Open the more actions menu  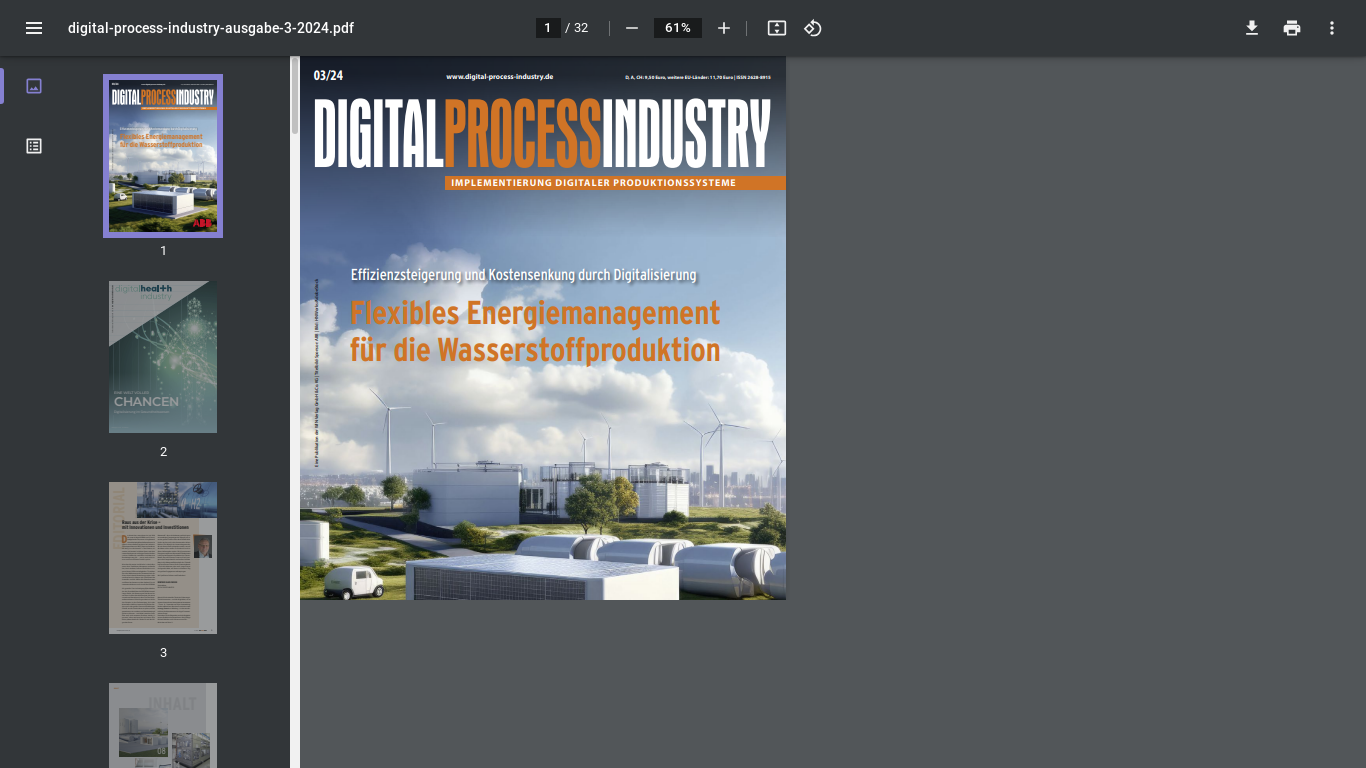tap(1332, 28)
